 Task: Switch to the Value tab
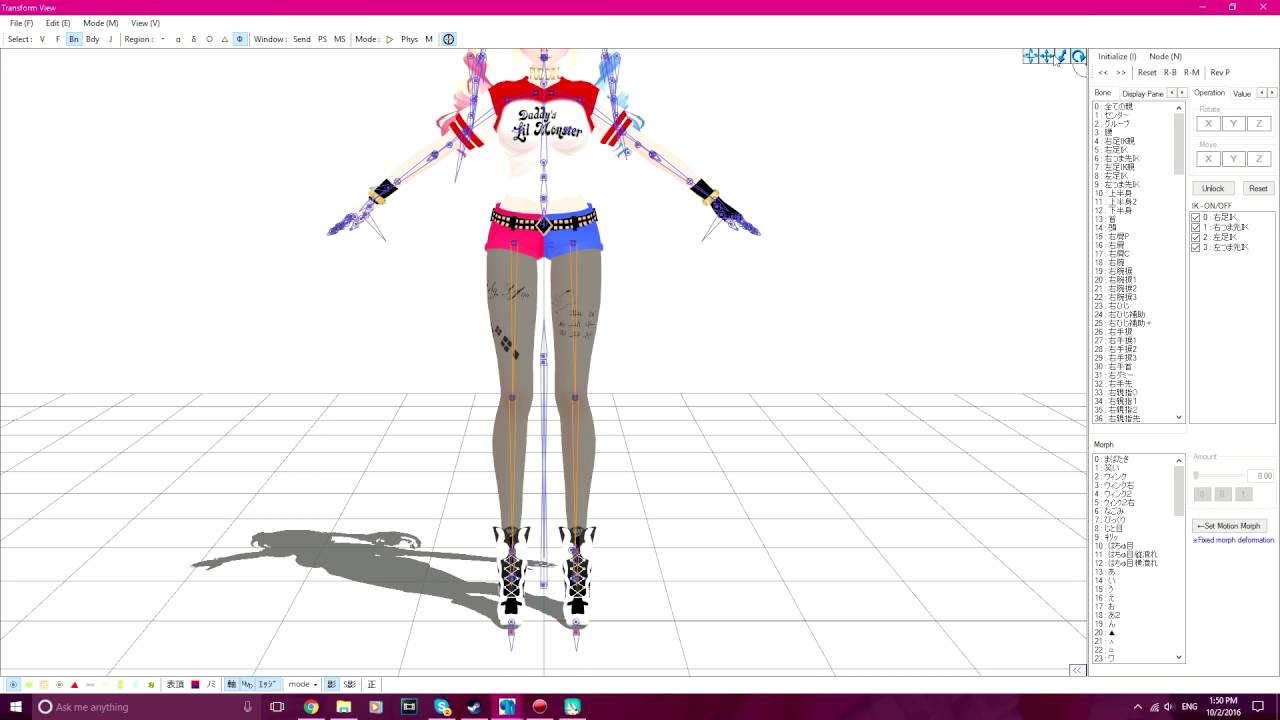click(x=1242, y=93)
